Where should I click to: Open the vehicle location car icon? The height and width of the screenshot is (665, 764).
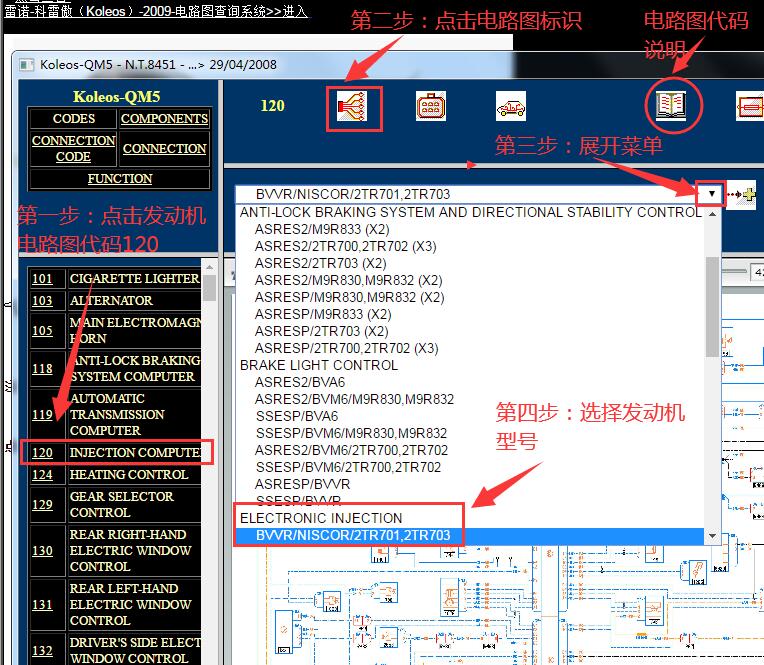coord(511,106)
